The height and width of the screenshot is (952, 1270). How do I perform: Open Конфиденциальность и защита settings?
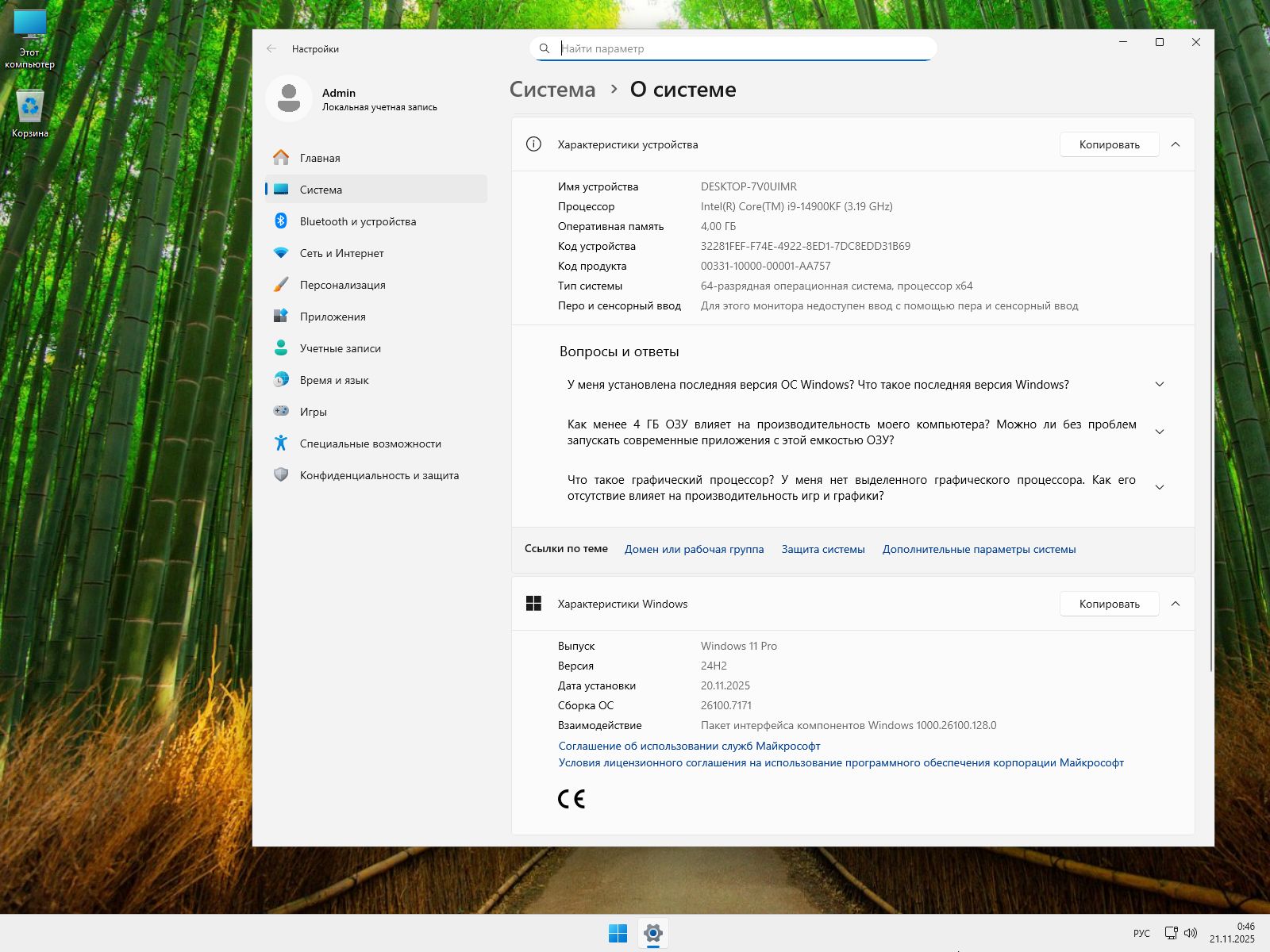tap(379, 475)
